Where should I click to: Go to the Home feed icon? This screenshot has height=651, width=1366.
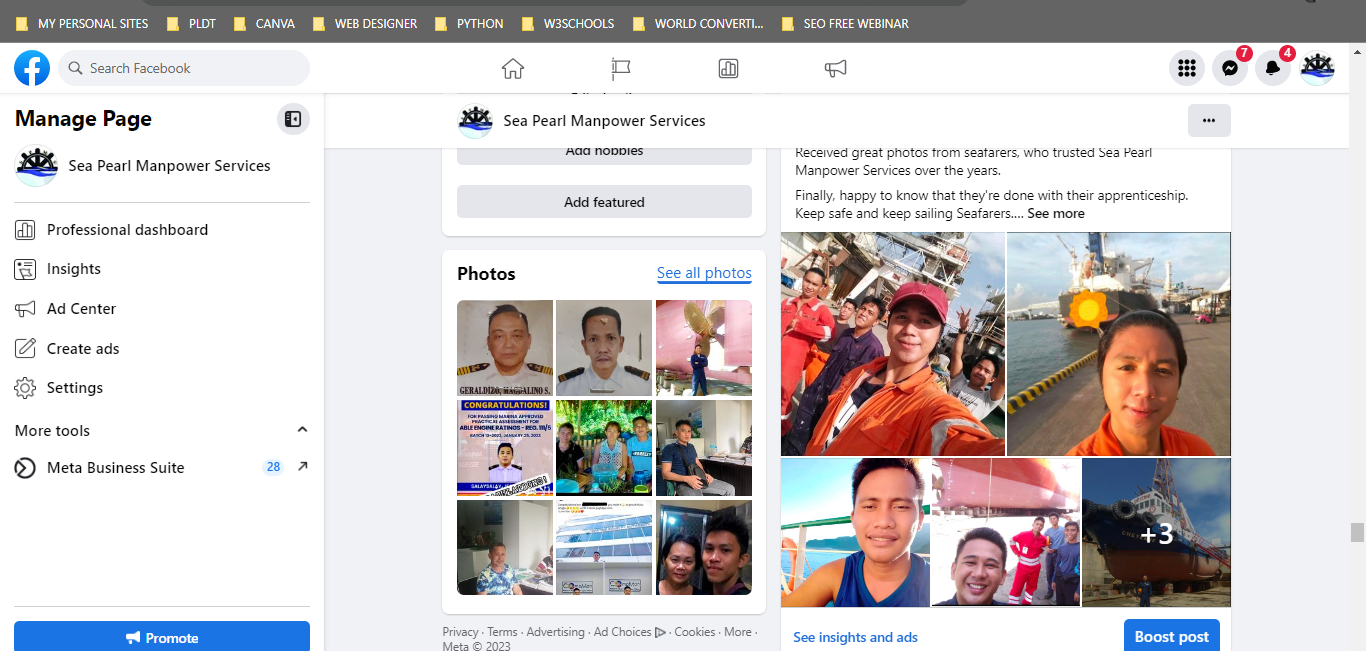(x=513, y=68)
